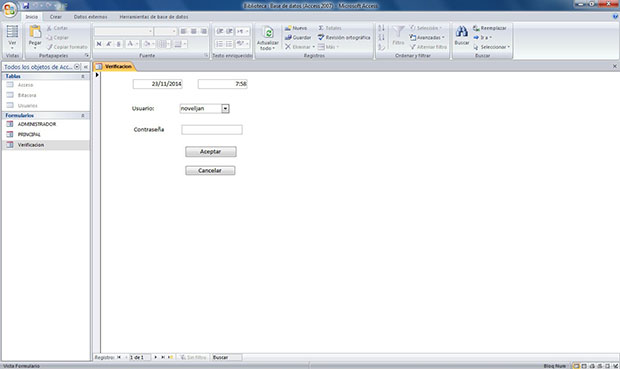Image resolution: width=620 pixels, height=369 pixels.
Task: Open the Más dropdown in Registros
Action: [329, 47]
